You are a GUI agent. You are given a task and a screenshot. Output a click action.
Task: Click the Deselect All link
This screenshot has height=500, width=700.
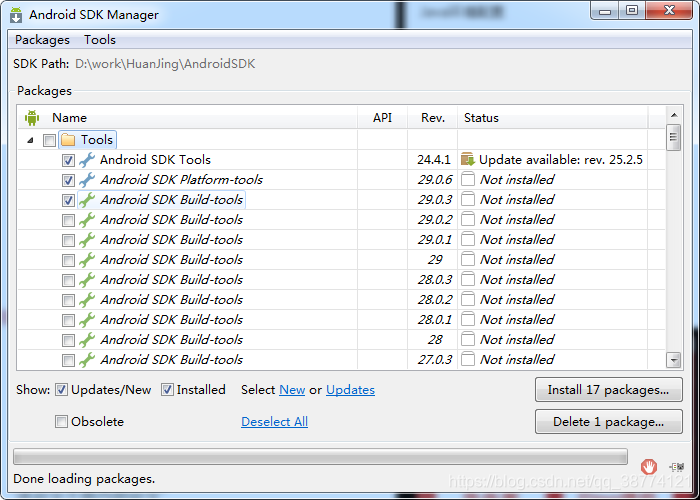[x=275, y=421]
